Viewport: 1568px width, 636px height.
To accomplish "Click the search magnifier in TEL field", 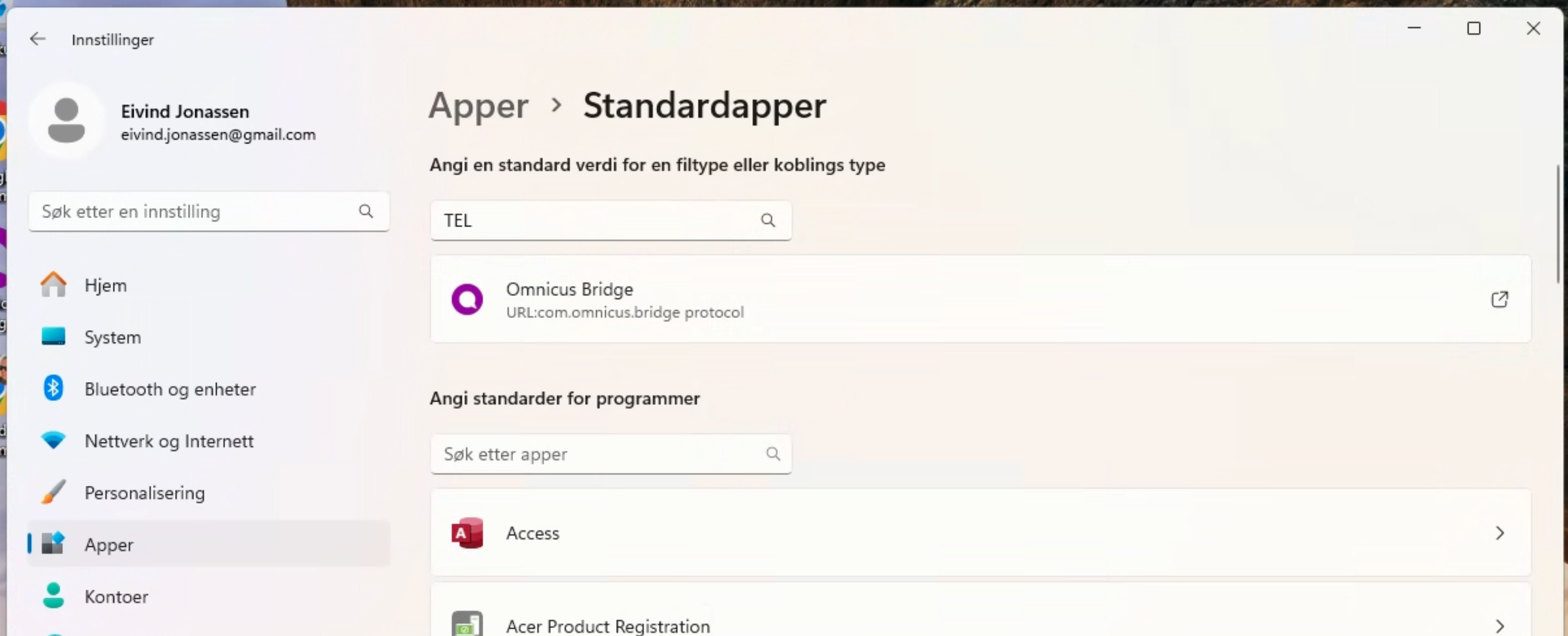I will tap(768, 220).
